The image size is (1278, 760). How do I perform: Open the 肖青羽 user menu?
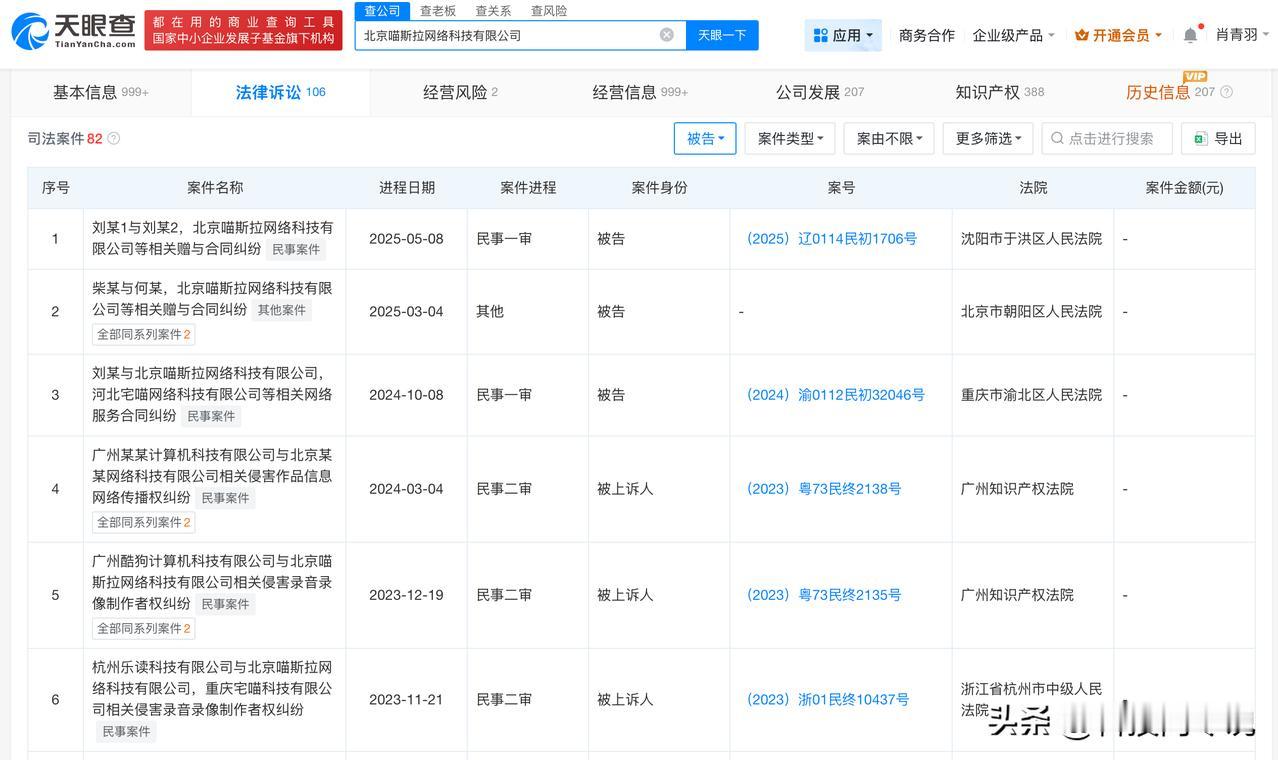coord(1243,35)
